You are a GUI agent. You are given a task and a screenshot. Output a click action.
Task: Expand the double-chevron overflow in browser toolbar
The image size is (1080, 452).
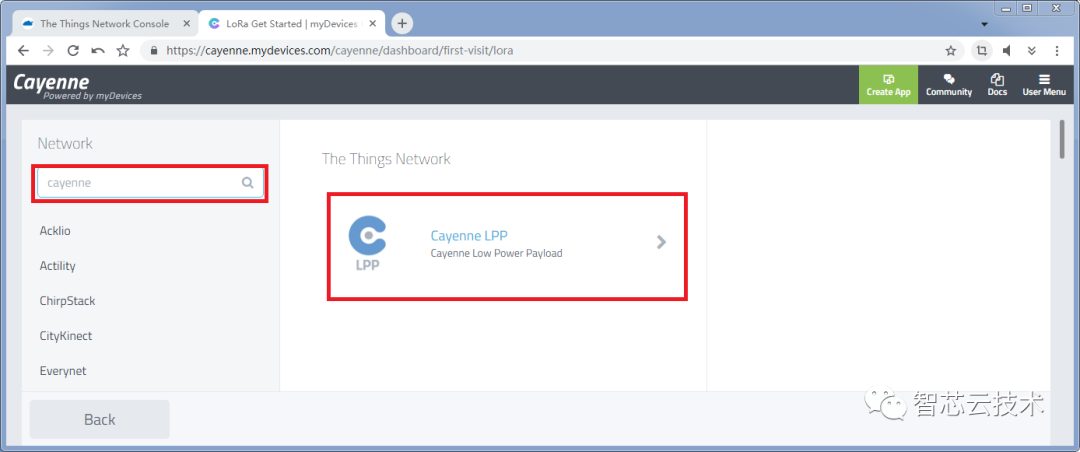coord(1032,50)
